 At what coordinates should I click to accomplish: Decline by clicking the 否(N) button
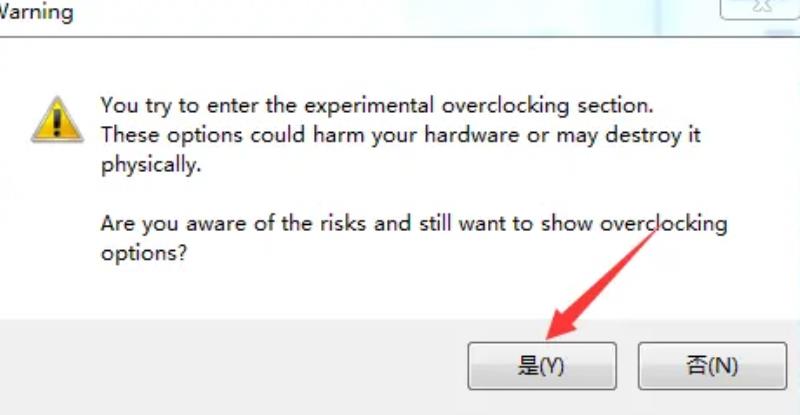tap(712, 365)
